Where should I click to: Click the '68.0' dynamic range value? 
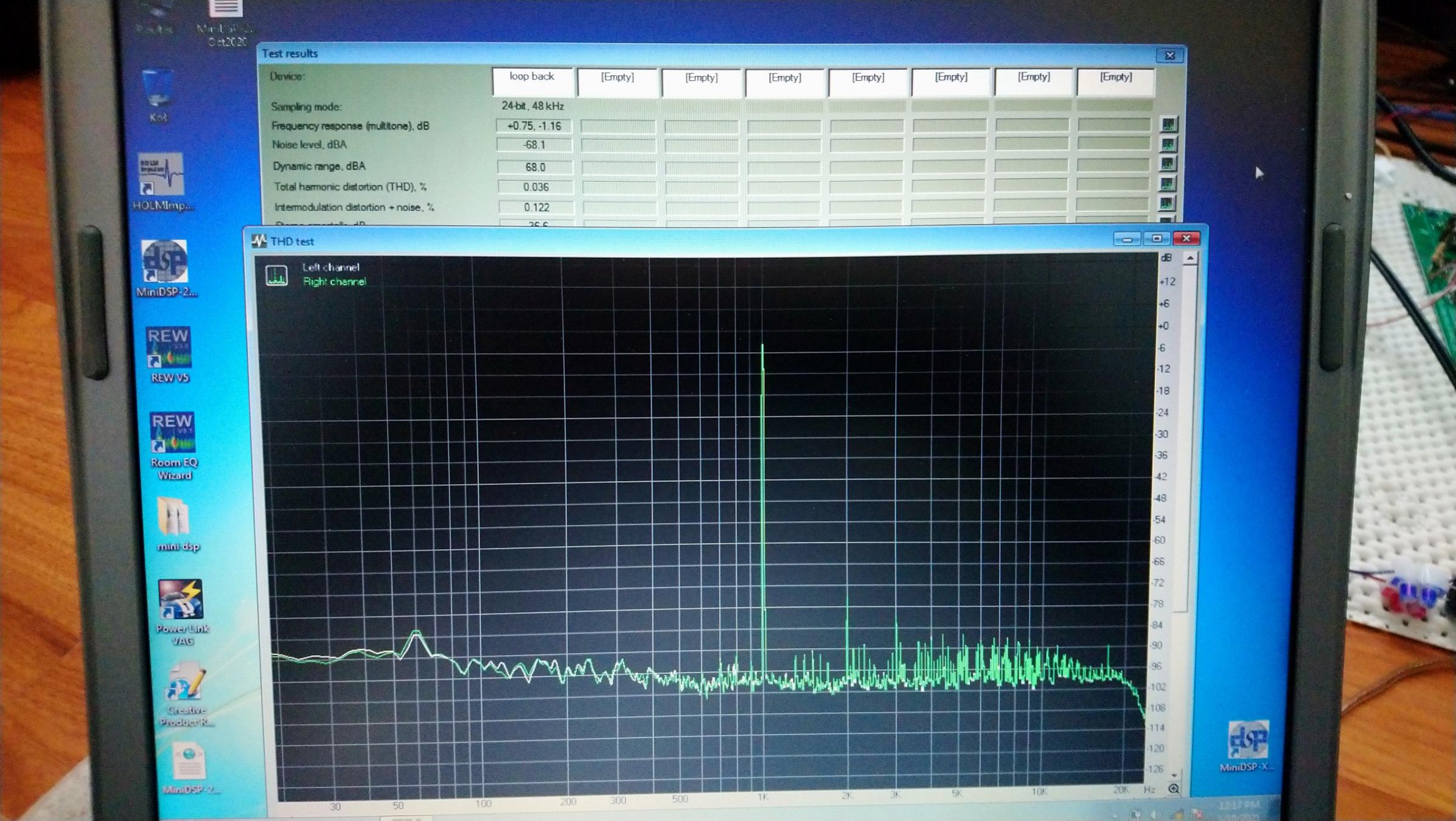(x=535, y=167)
